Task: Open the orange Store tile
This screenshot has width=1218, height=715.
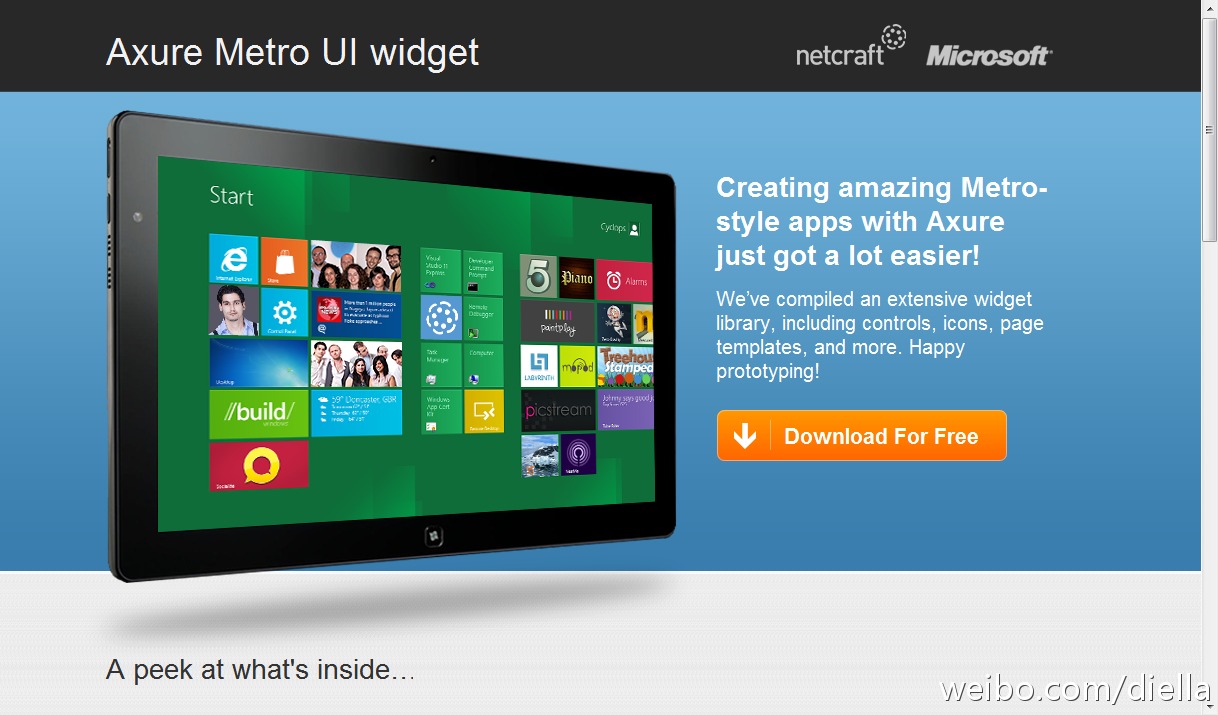Action: coord(285,261)
